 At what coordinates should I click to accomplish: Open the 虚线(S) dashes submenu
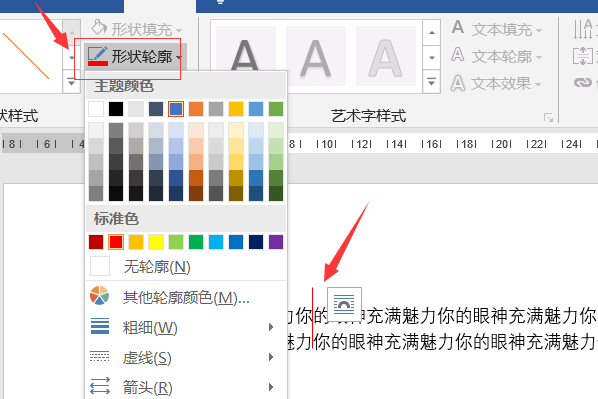pyautogui.click(x=186, y=357)
